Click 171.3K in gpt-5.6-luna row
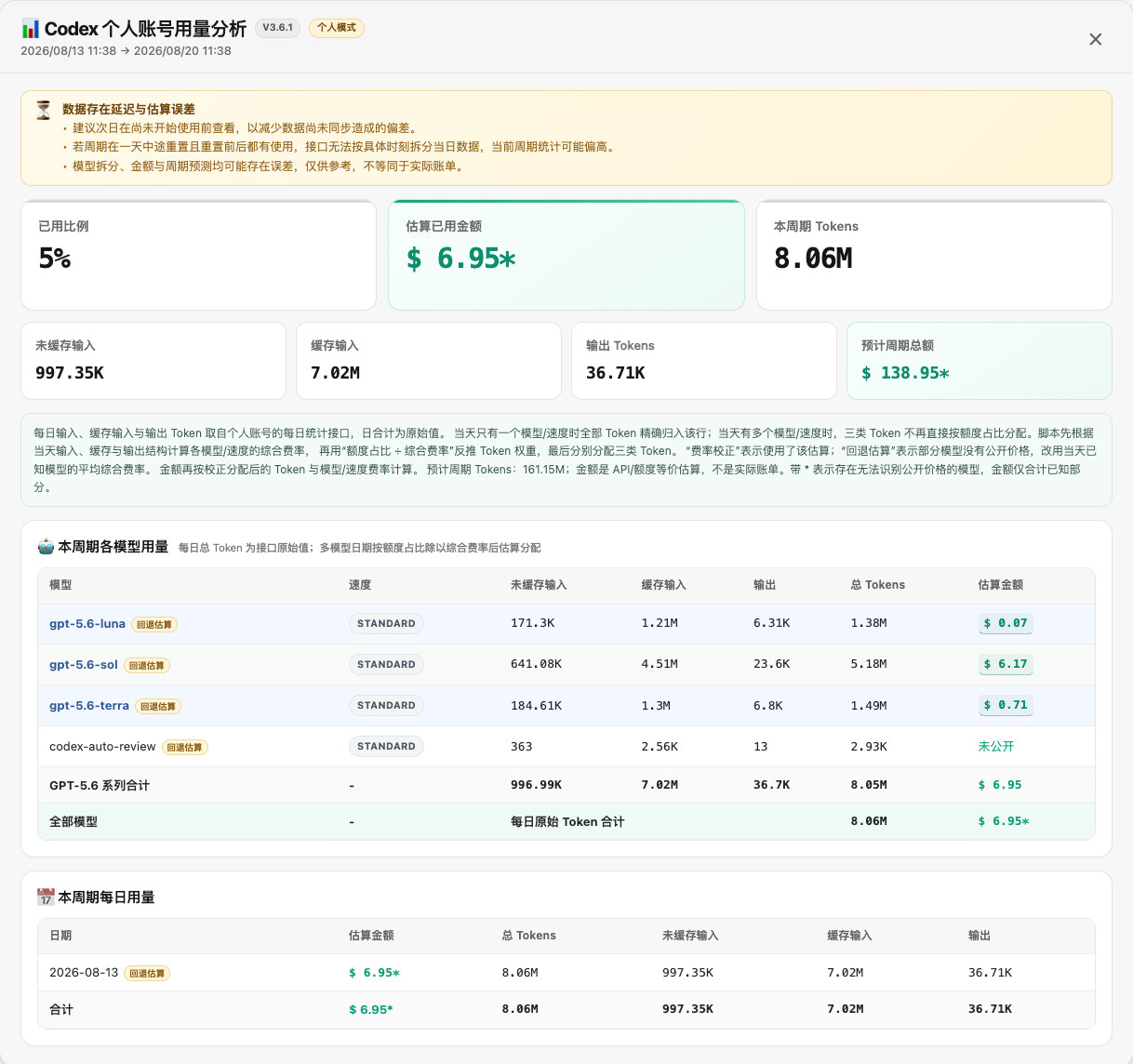1133x1064 pixels. click(x=532, y=623)
